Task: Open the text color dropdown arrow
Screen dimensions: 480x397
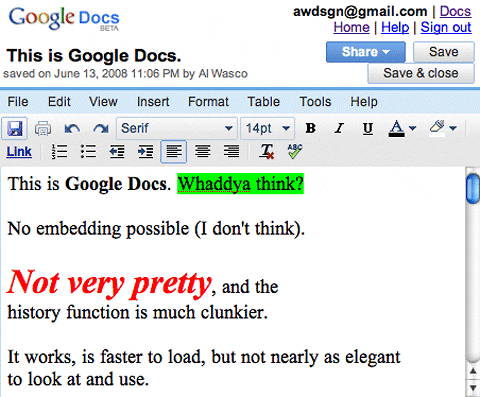Action: pyautogui.click(x=412, y=128)
